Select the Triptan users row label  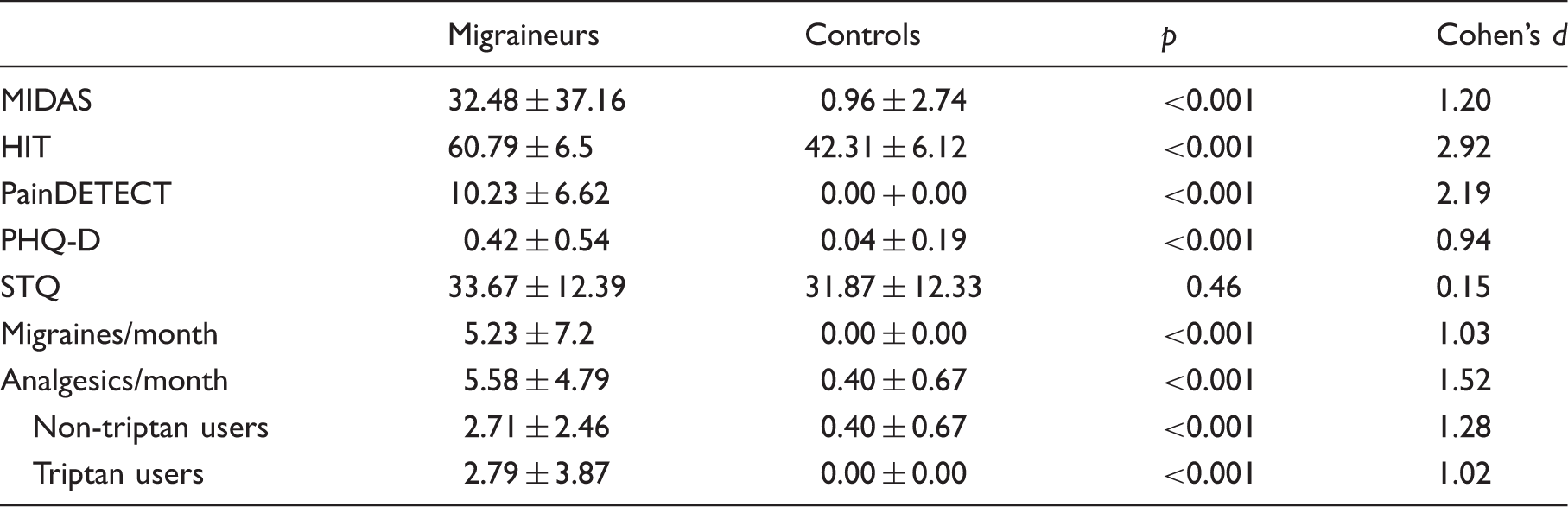click(118, 474)
